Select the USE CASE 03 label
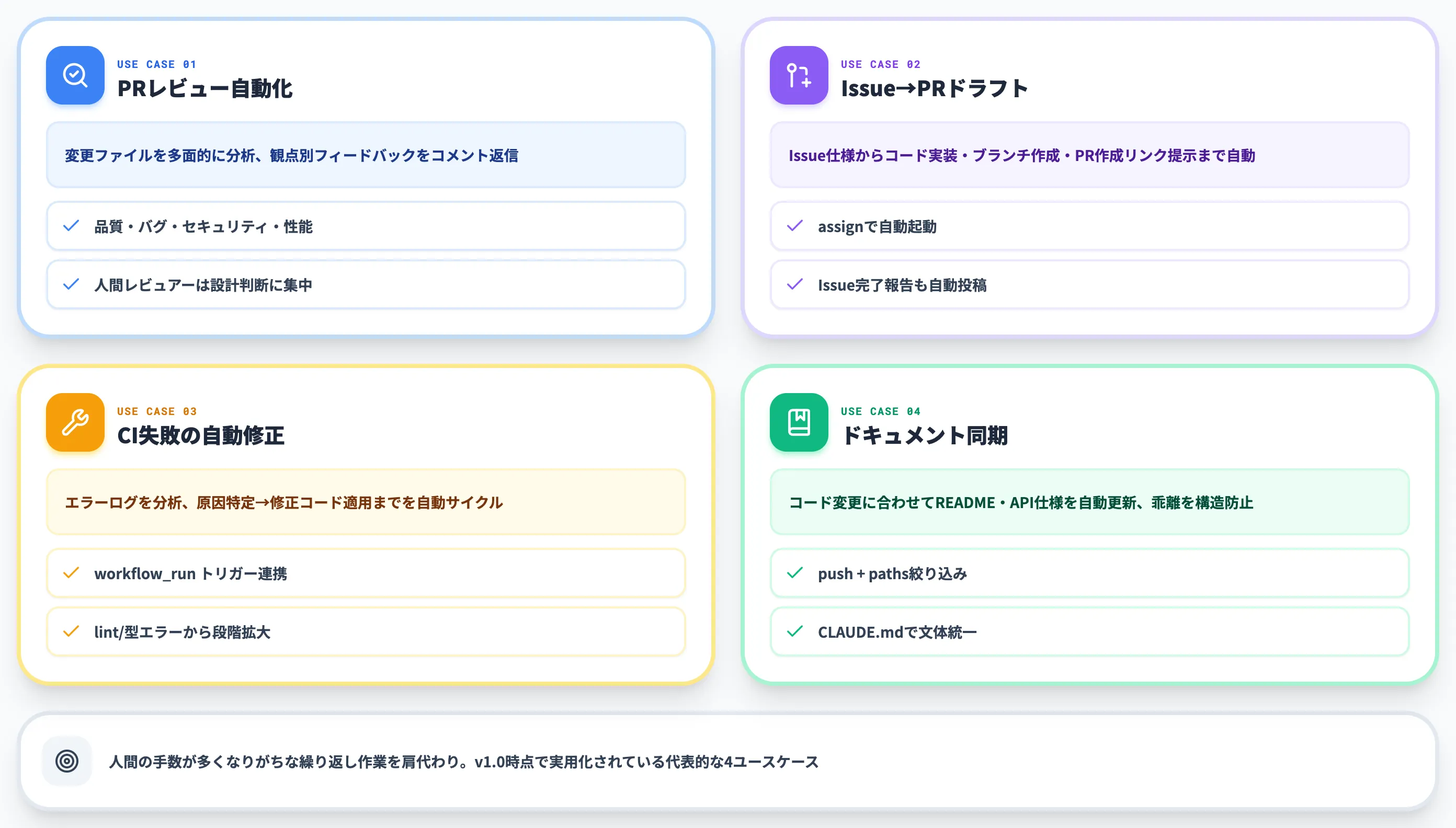 coord(156,411)
